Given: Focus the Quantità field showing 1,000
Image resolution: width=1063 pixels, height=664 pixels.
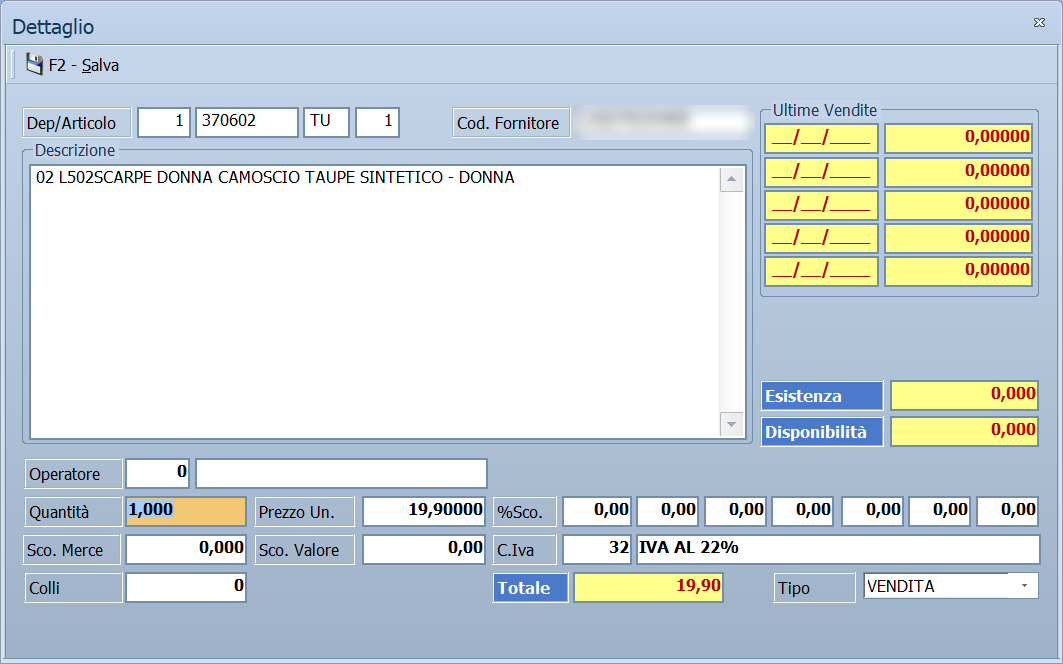Looking at the screenshot, I should 186,511.
